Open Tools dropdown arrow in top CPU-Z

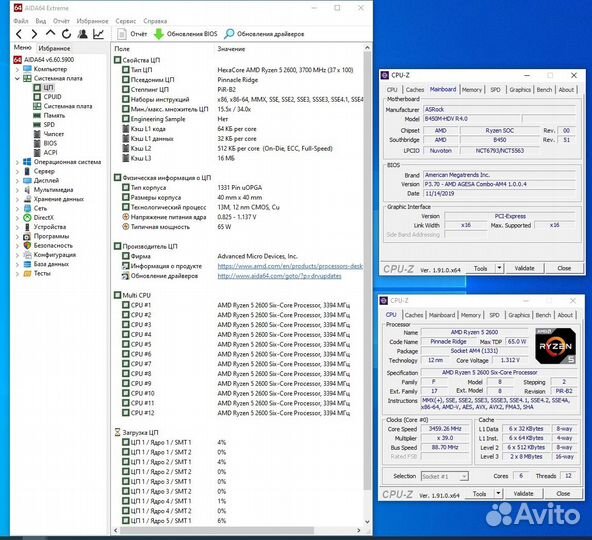[x=499, y=268]
